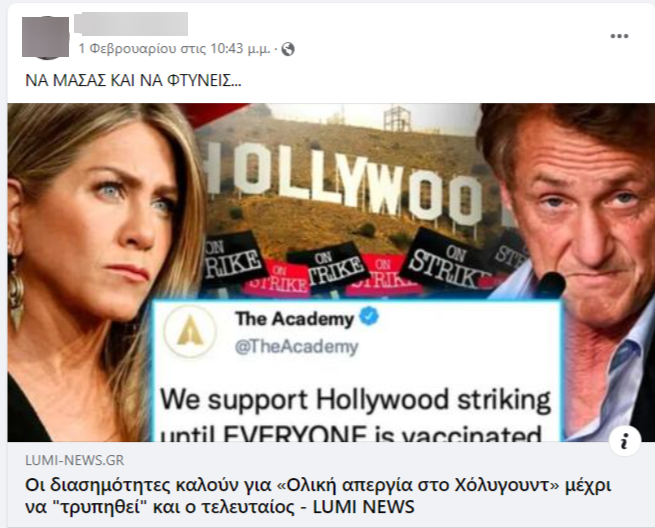Click the info icon on link preview
The width and height of the screenshot is (655, 528).
click(625, 441)
